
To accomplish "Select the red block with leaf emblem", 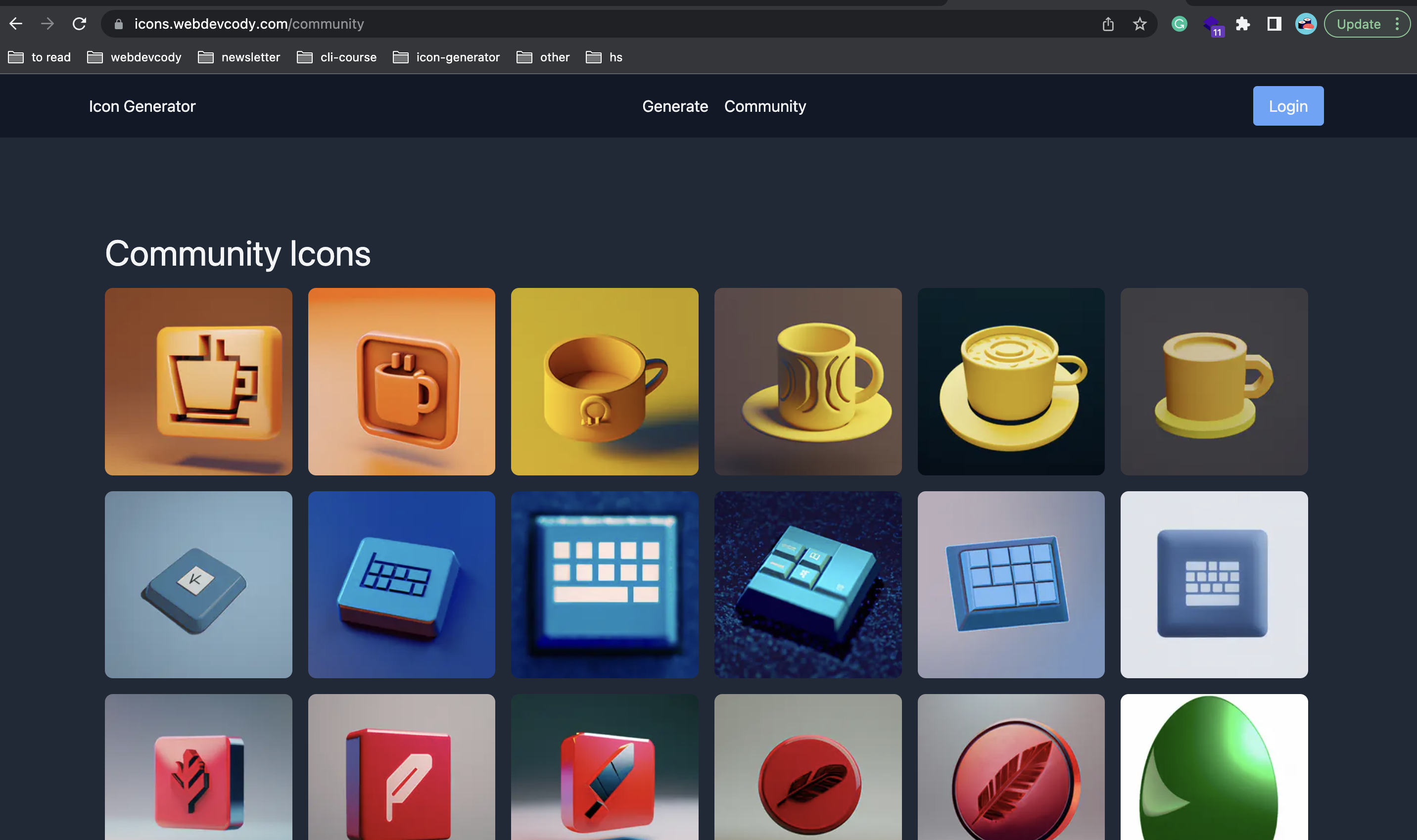I will click(198, 767).
